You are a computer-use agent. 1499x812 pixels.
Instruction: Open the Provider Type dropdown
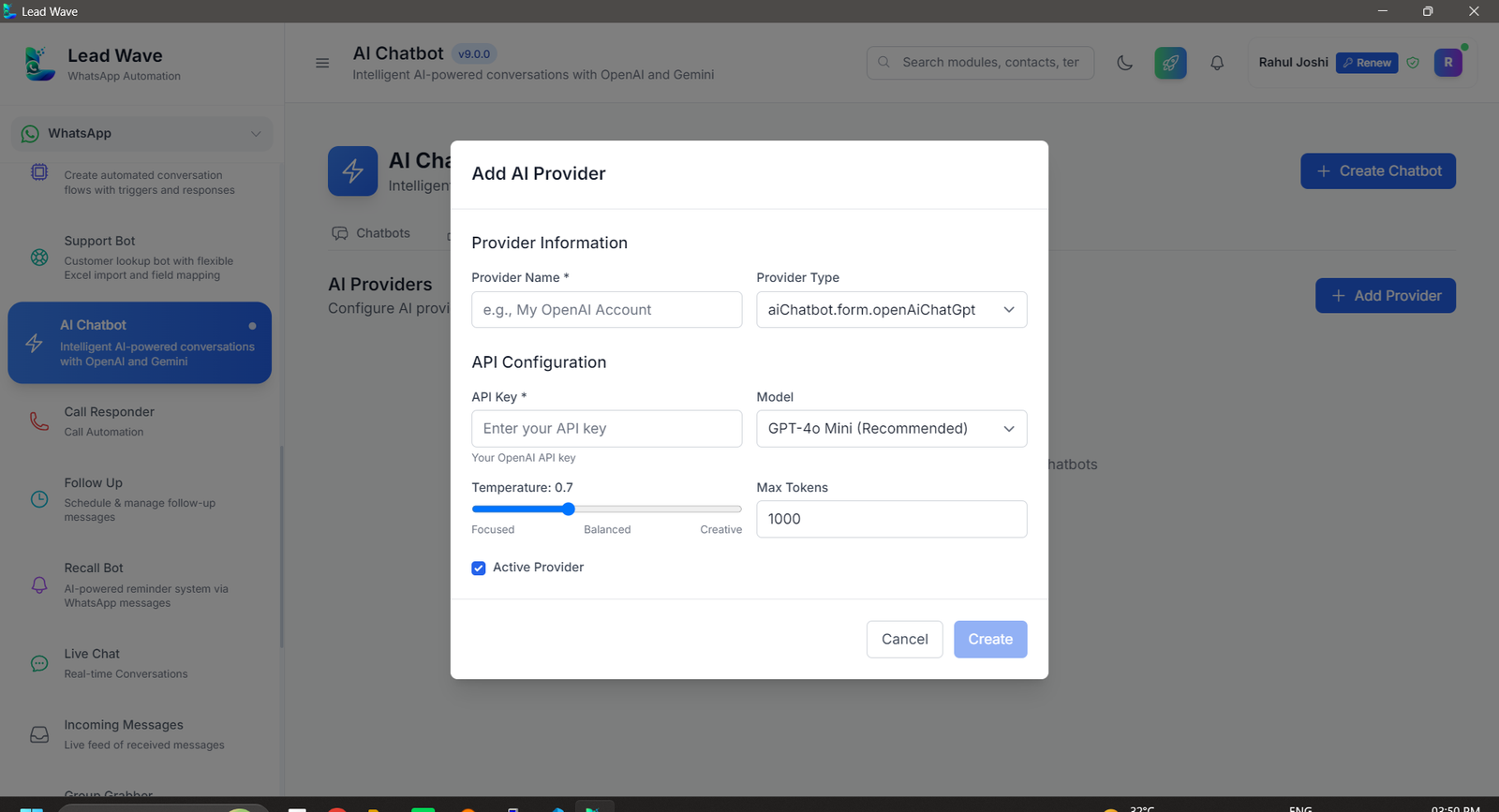pos(892,310)
